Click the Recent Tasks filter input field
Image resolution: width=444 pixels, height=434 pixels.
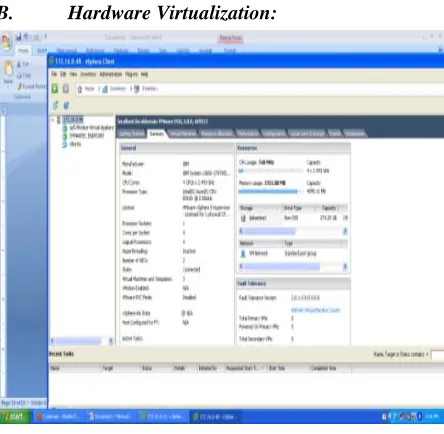437,354
